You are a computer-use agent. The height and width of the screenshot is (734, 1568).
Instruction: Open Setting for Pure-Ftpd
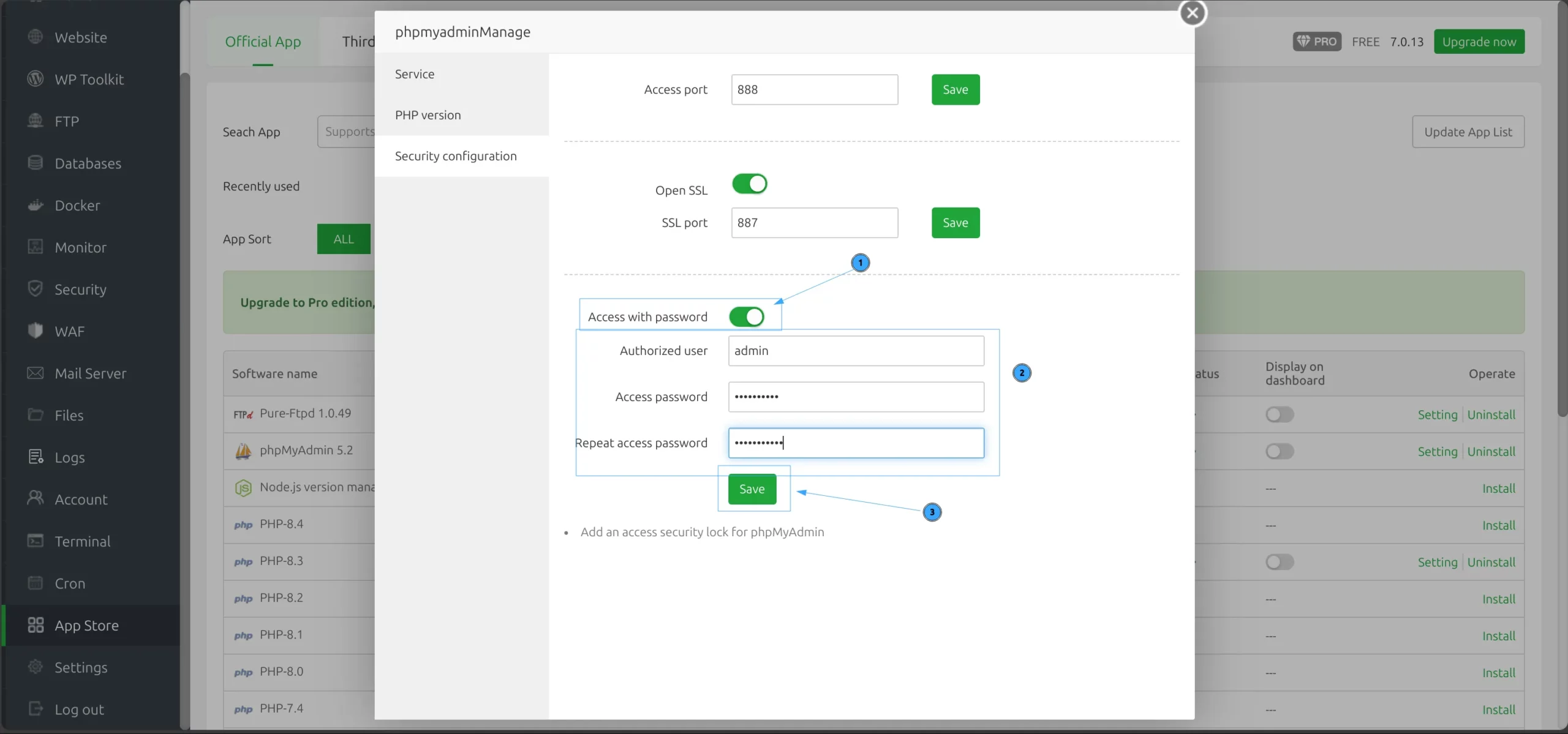pos(1438,414)
